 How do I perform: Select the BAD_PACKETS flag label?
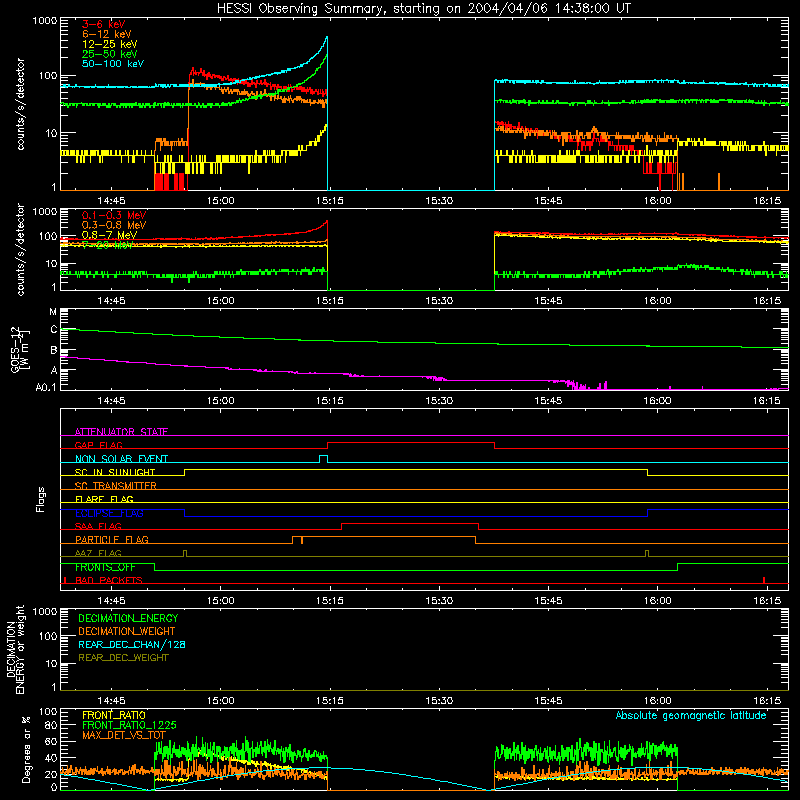[x=109, y=581]
